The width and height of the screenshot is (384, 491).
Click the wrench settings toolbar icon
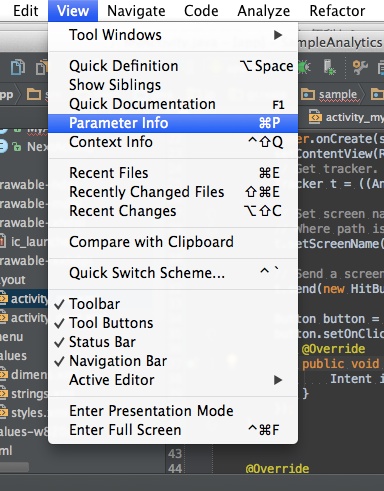click(x=360, y=67)
